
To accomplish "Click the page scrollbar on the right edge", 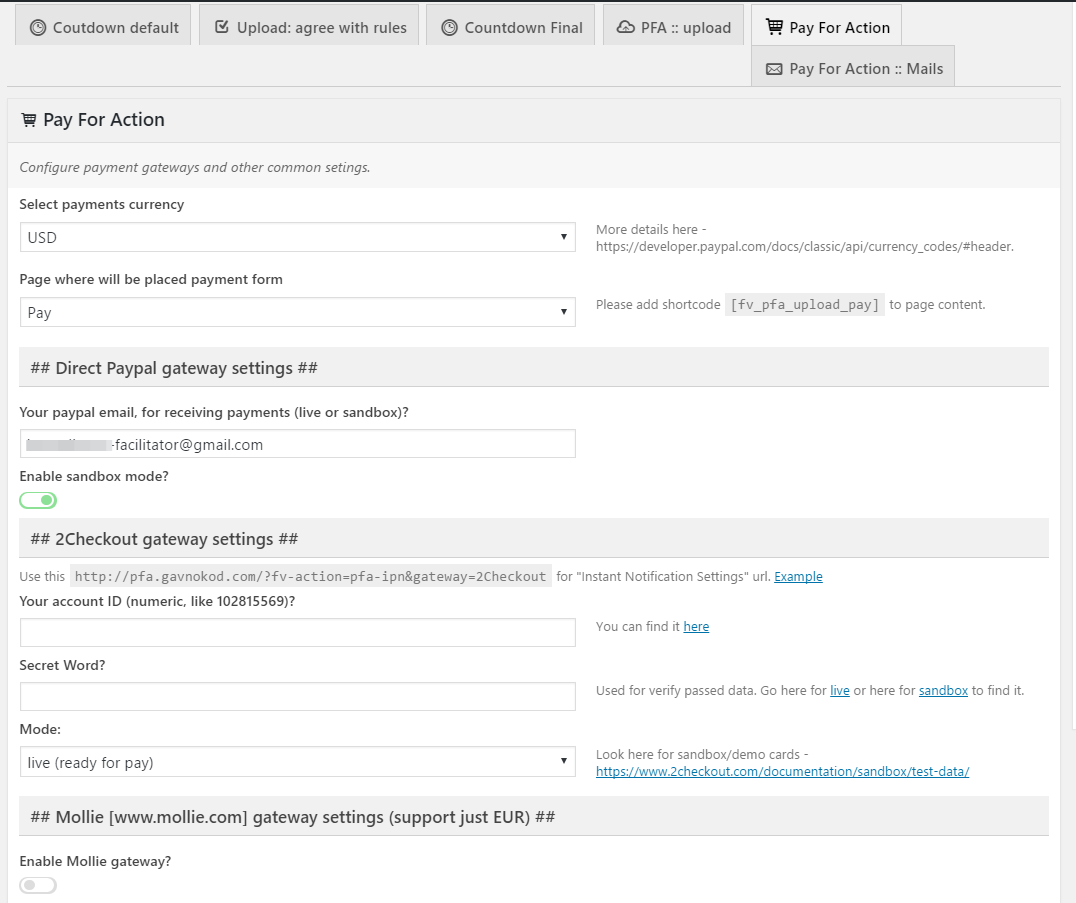I will tap(1073, 364).
